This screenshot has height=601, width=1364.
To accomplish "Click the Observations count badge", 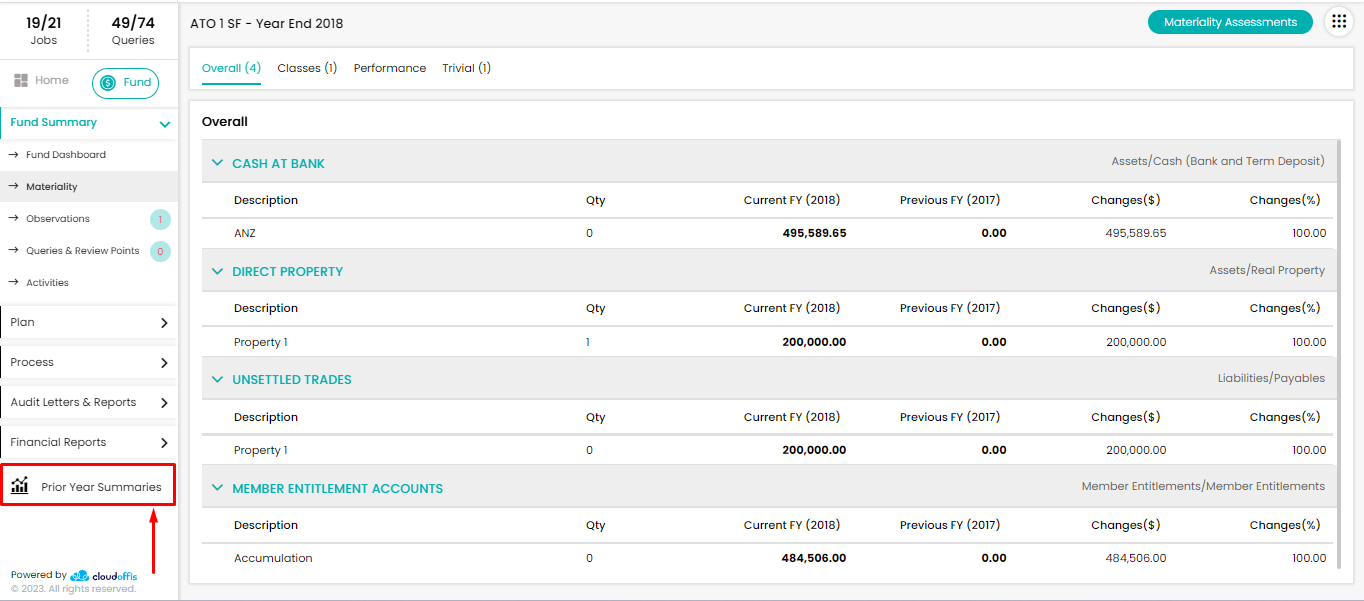I will point(160,219).
